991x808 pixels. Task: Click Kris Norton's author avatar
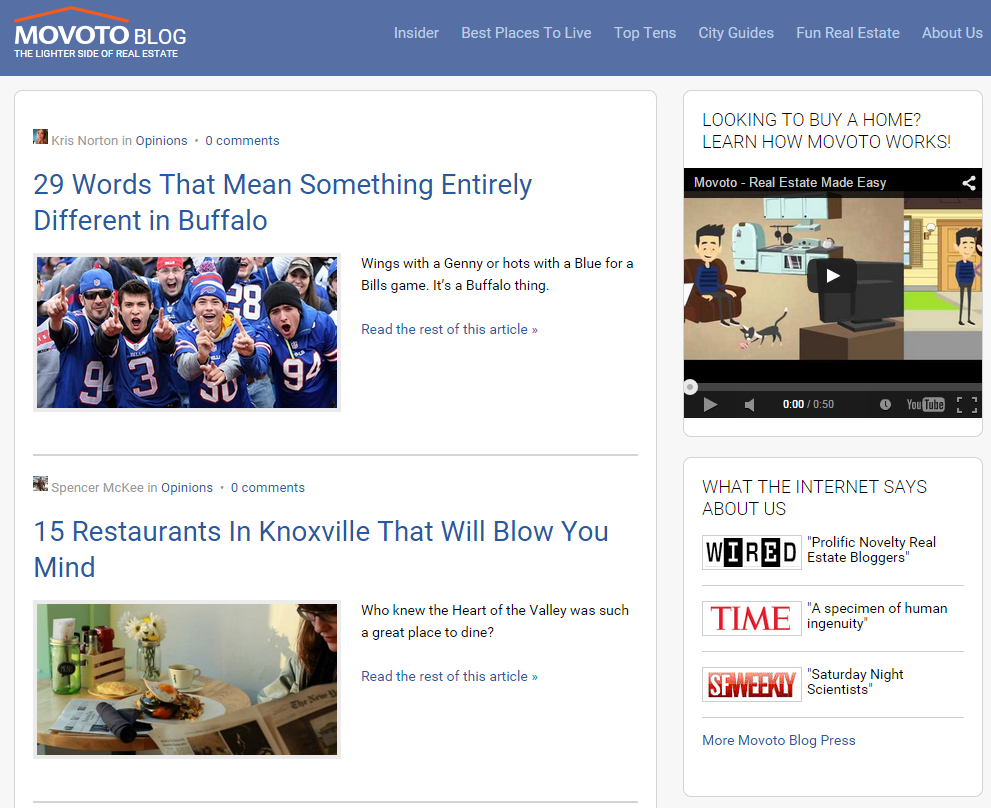[x=40, y=137]
